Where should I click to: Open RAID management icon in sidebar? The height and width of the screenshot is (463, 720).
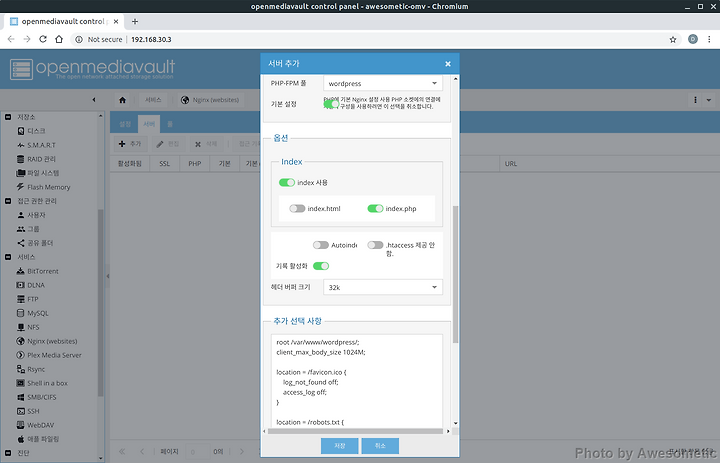[21, 159]
